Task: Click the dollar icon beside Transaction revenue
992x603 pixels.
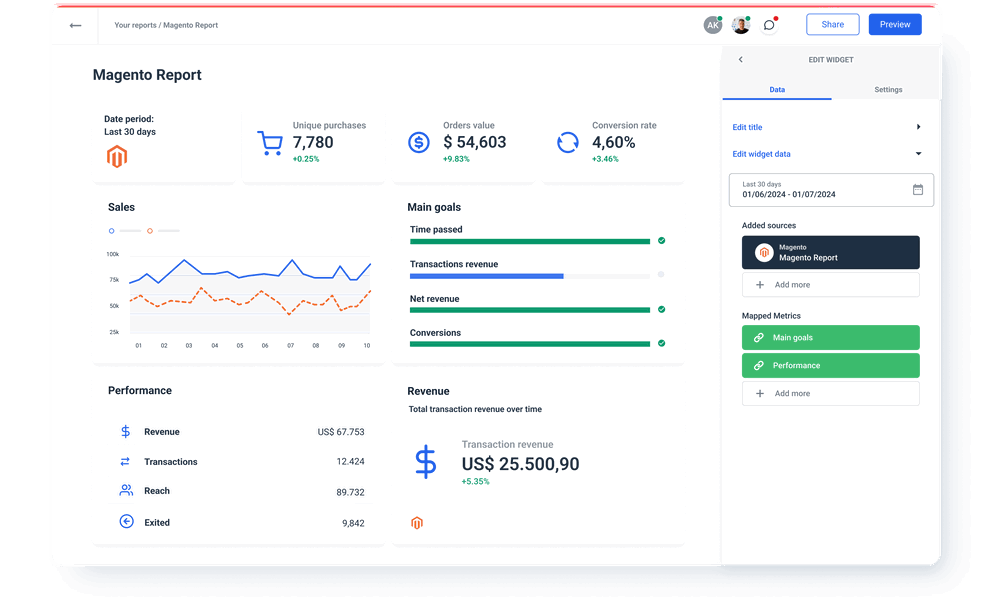Action: tap(425, 461)
